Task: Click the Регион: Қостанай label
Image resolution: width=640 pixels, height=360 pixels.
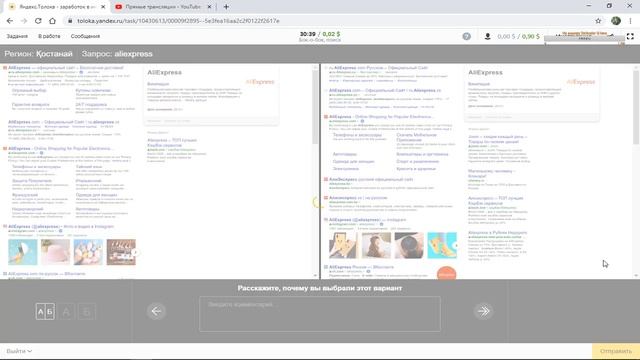Action: point(38,54)
